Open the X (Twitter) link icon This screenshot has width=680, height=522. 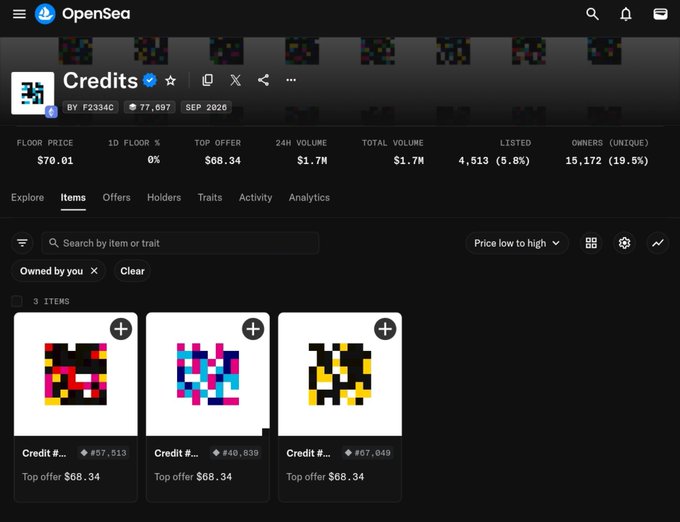(235, 80)
